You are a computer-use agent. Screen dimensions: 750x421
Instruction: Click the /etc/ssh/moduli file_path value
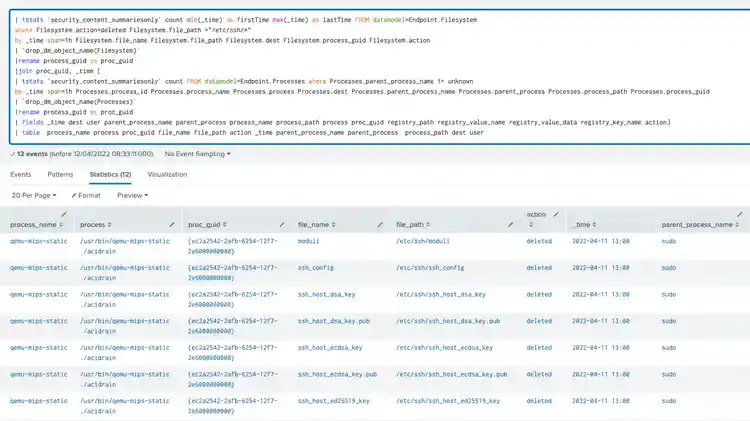[x=425, y=241]
